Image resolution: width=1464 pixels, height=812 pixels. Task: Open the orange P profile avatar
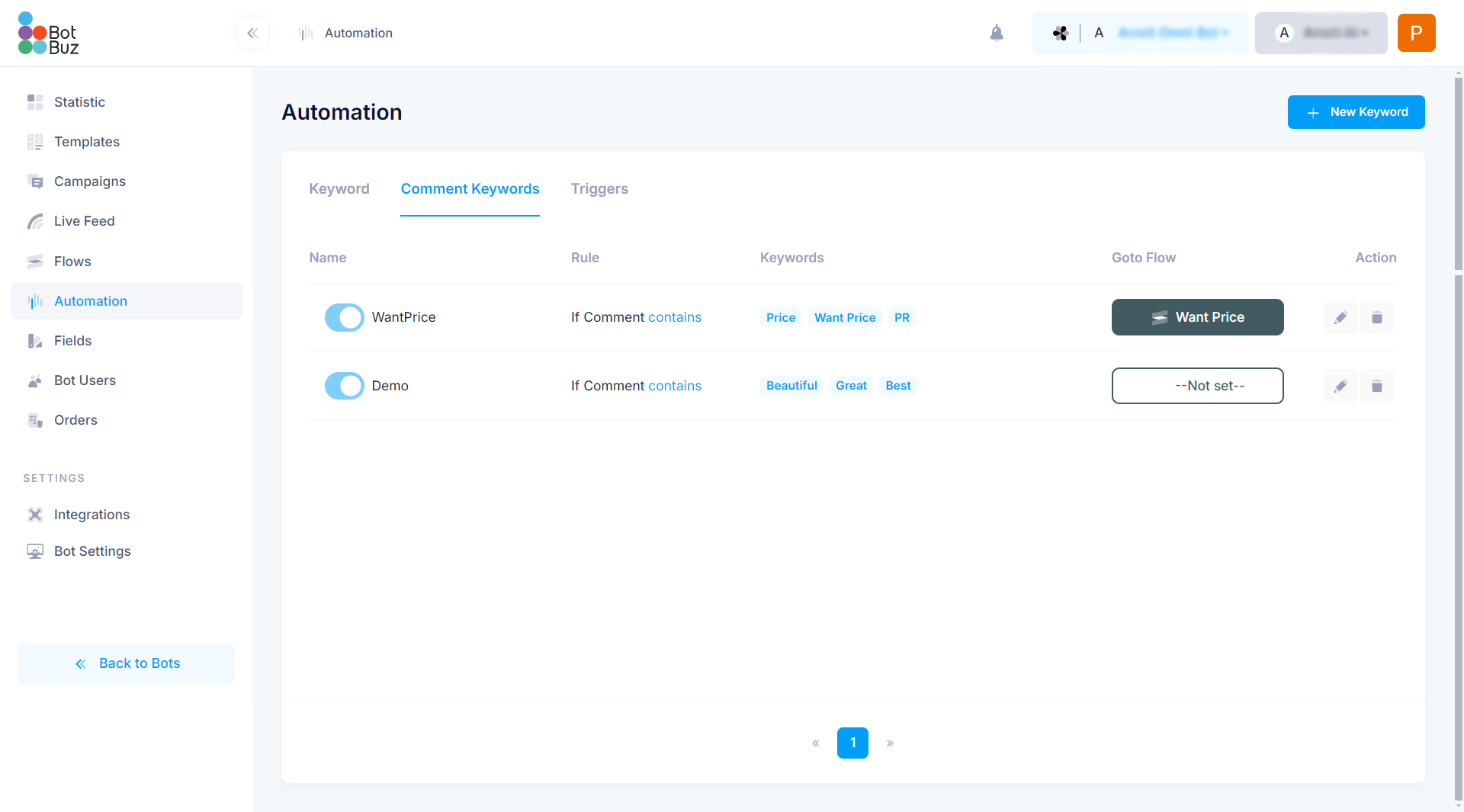pos(1416,33)
